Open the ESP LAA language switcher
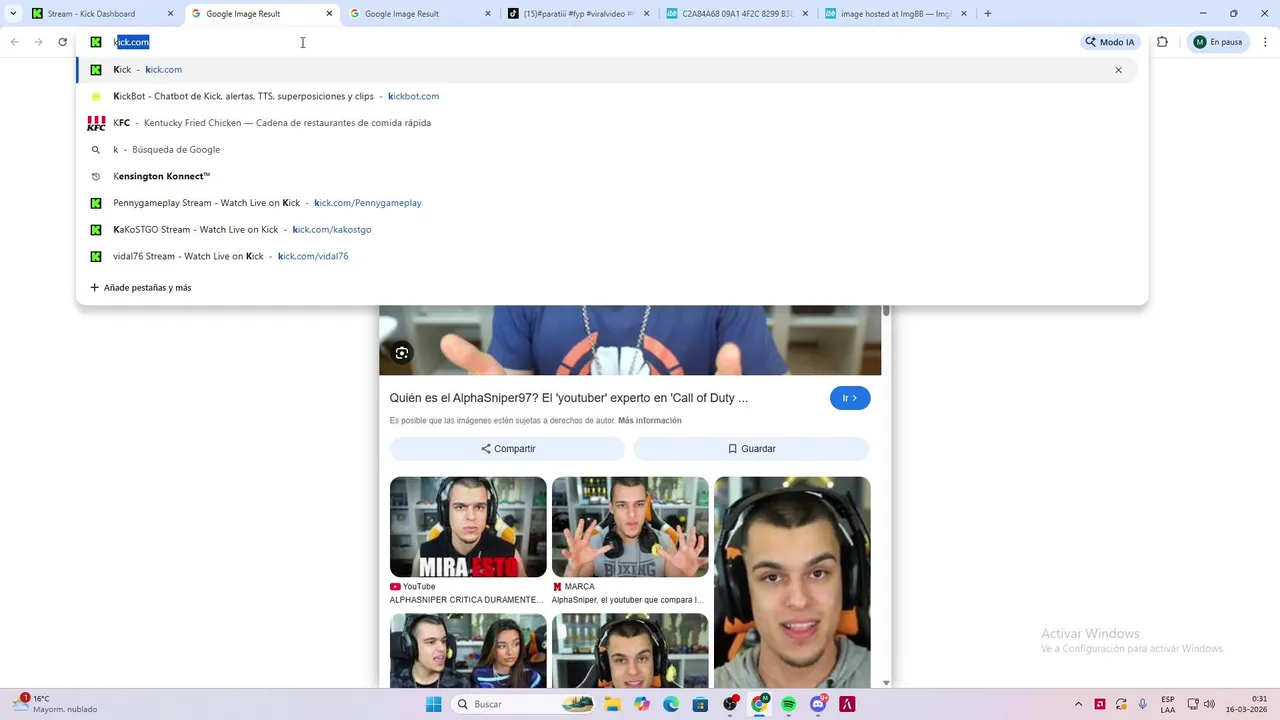The height and width of the screenshot is (720, 1280). point(1168,704)
